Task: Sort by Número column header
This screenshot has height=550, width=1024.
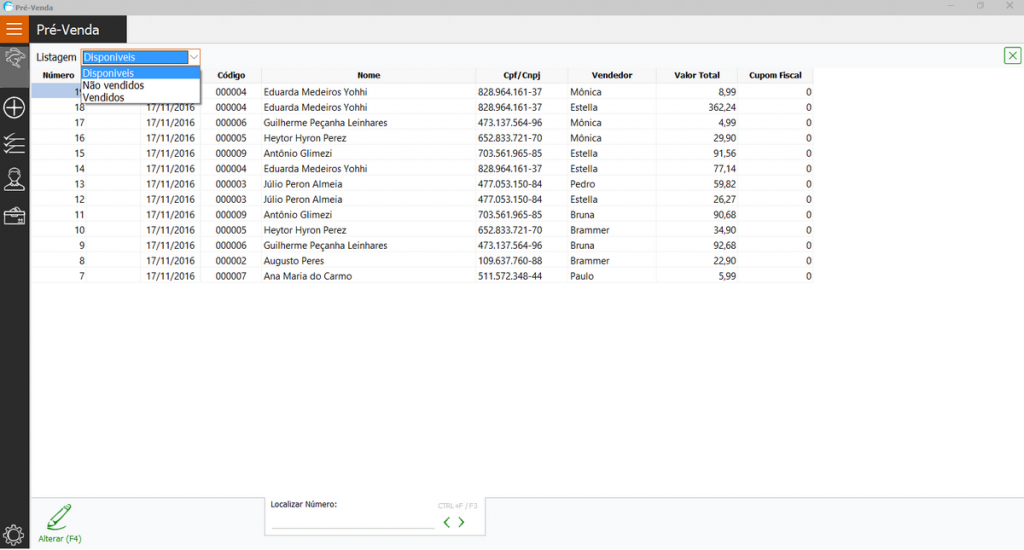Action: [x=58, y=75]
